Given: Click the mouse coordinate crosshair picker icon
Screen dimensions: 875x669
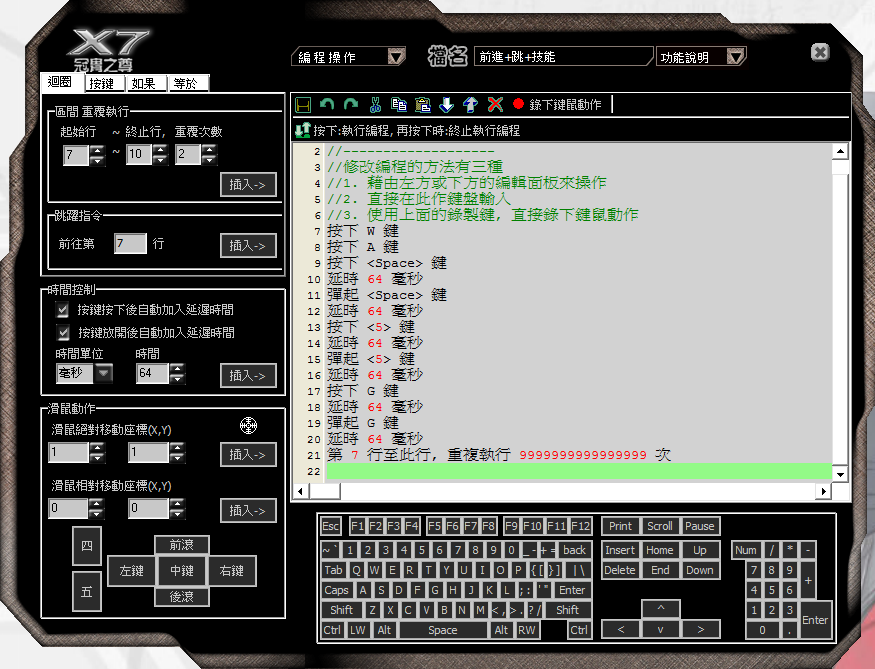Looking at the screenshot, I should [249, 426].
